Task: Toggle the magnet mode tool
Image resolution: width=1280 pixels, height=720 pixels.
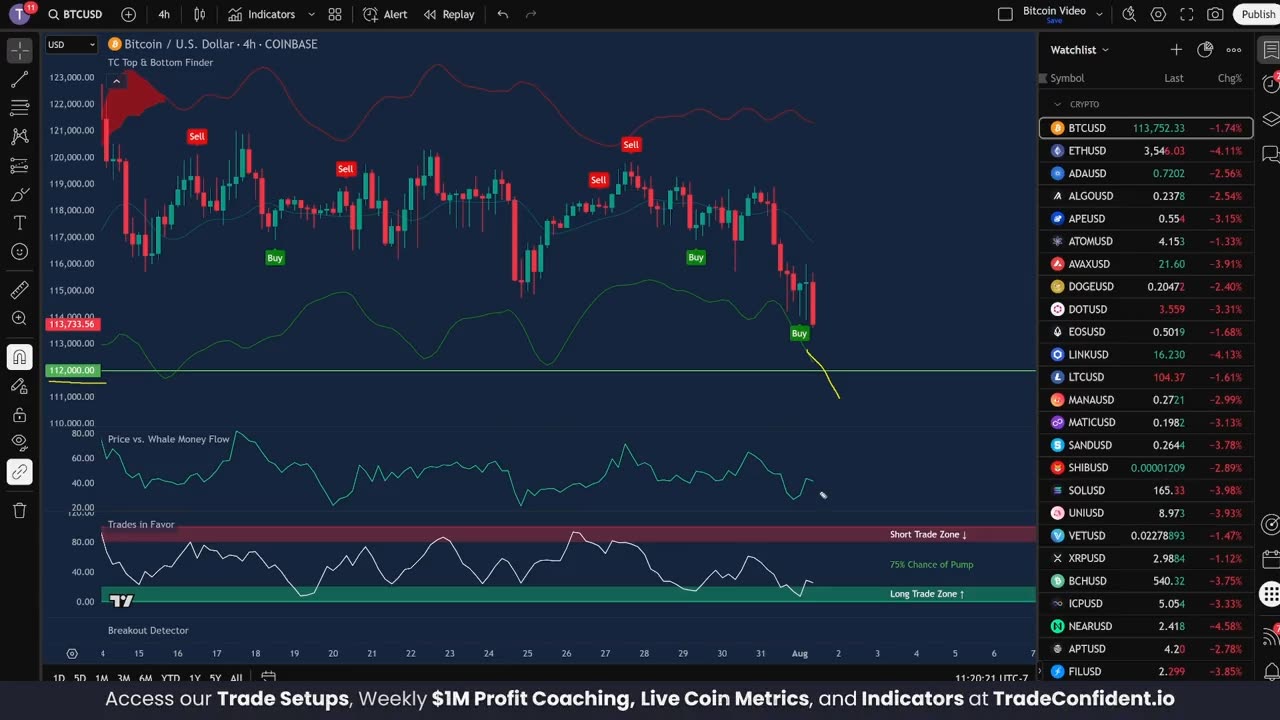Action: pyautogui.click(x=19, y=356)
